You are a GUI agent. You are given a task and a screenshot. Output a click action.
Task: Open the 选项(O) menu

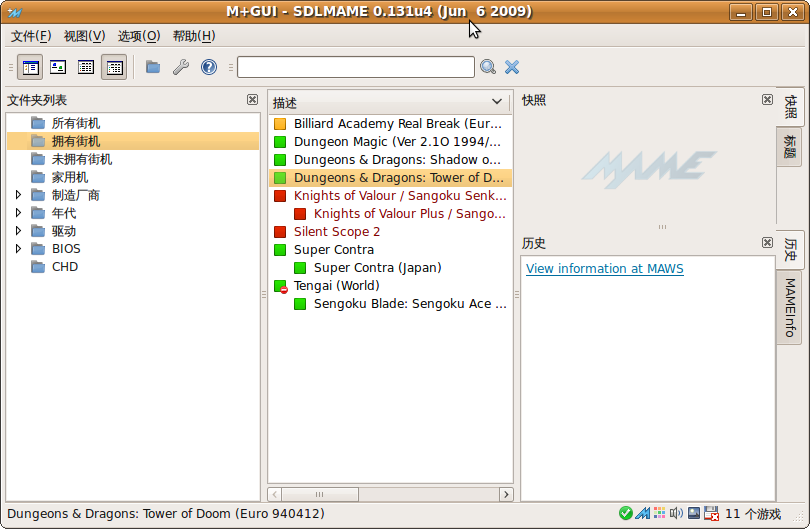(139, 36)
